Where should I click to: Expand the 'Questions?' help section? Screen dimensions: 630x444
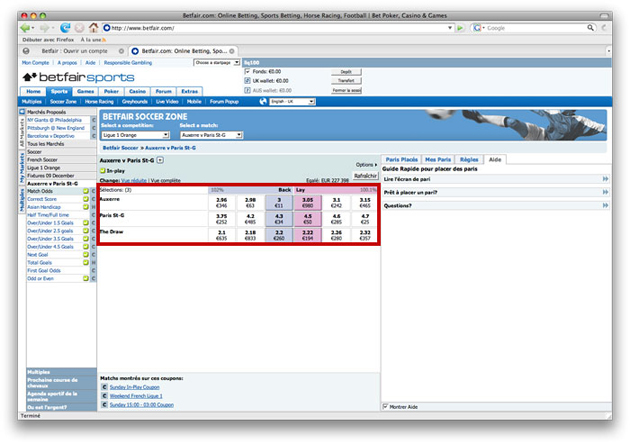coord(605,205)
